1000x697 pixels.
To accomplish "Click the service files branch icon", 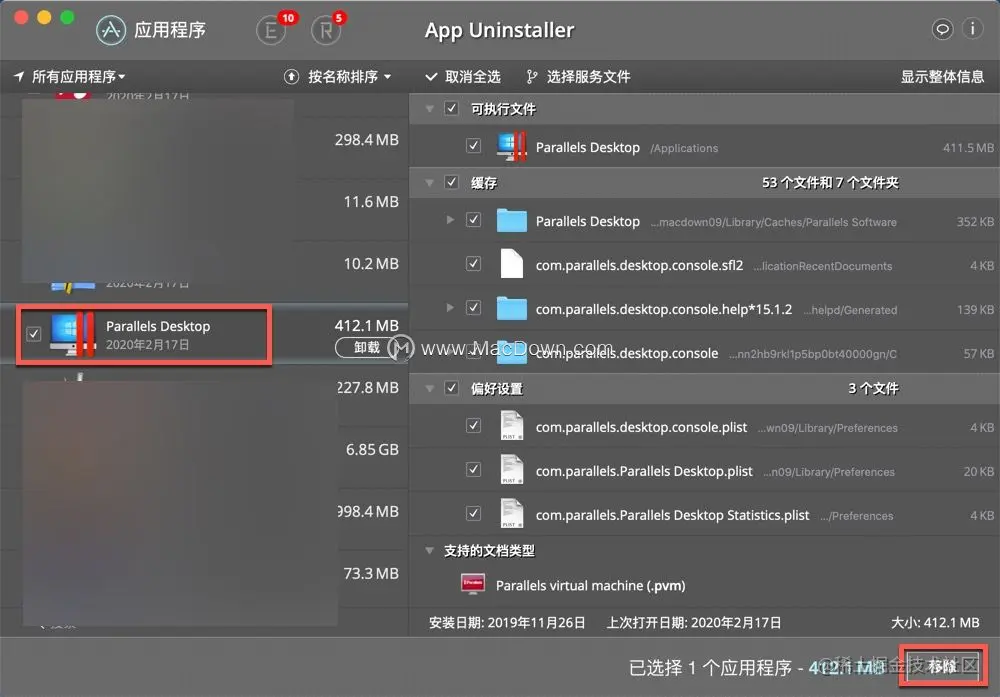I will (x=531, y=77).
